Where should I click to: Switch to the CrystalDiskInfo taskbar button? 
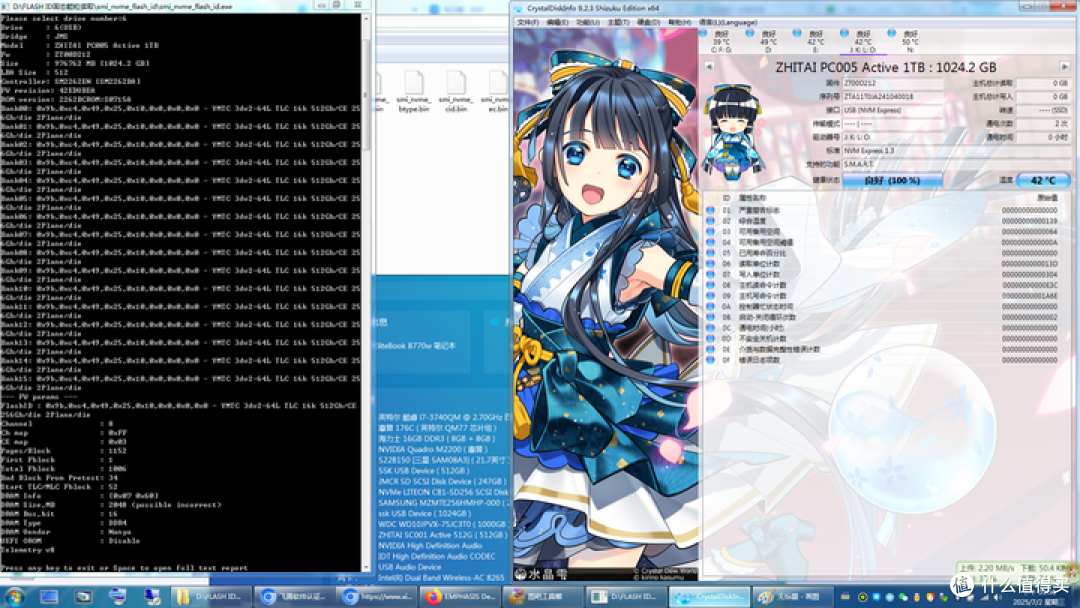[709, 596]
